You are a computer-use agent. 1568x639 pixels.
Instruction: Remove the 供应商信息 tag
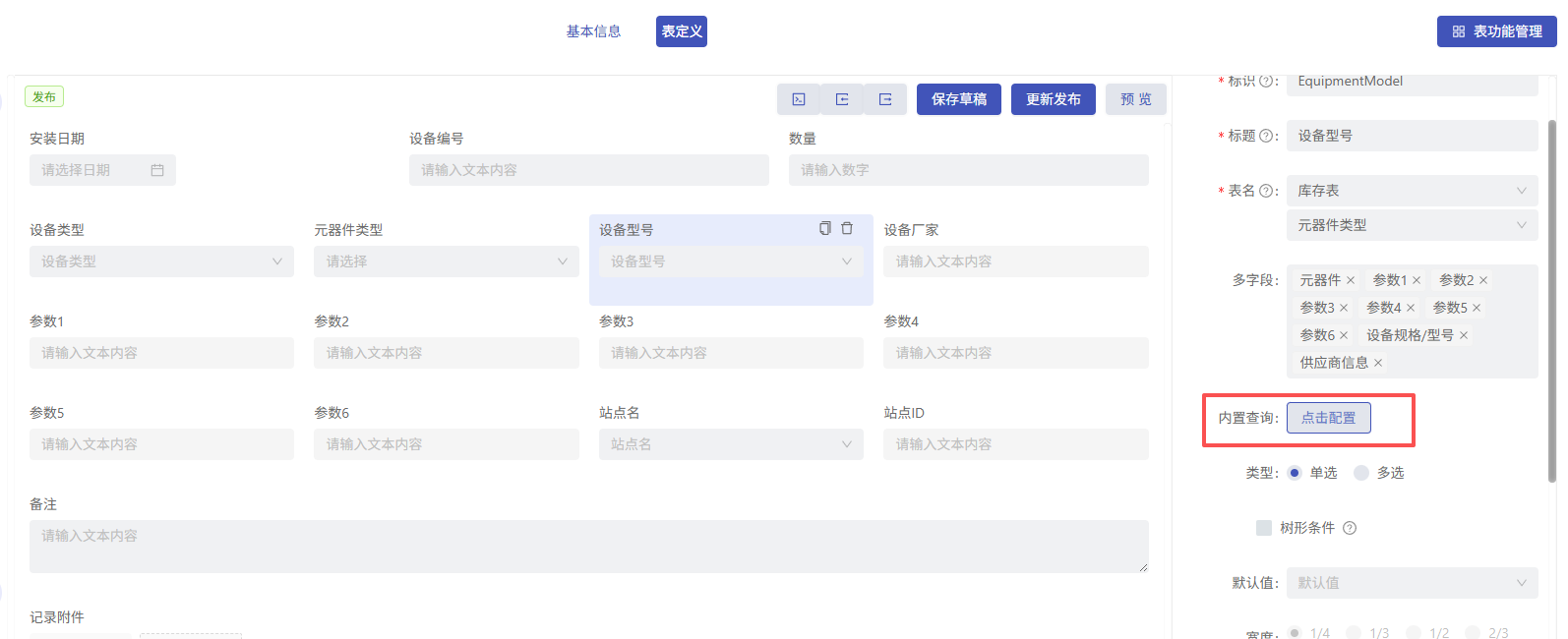tap(1378, 363)
